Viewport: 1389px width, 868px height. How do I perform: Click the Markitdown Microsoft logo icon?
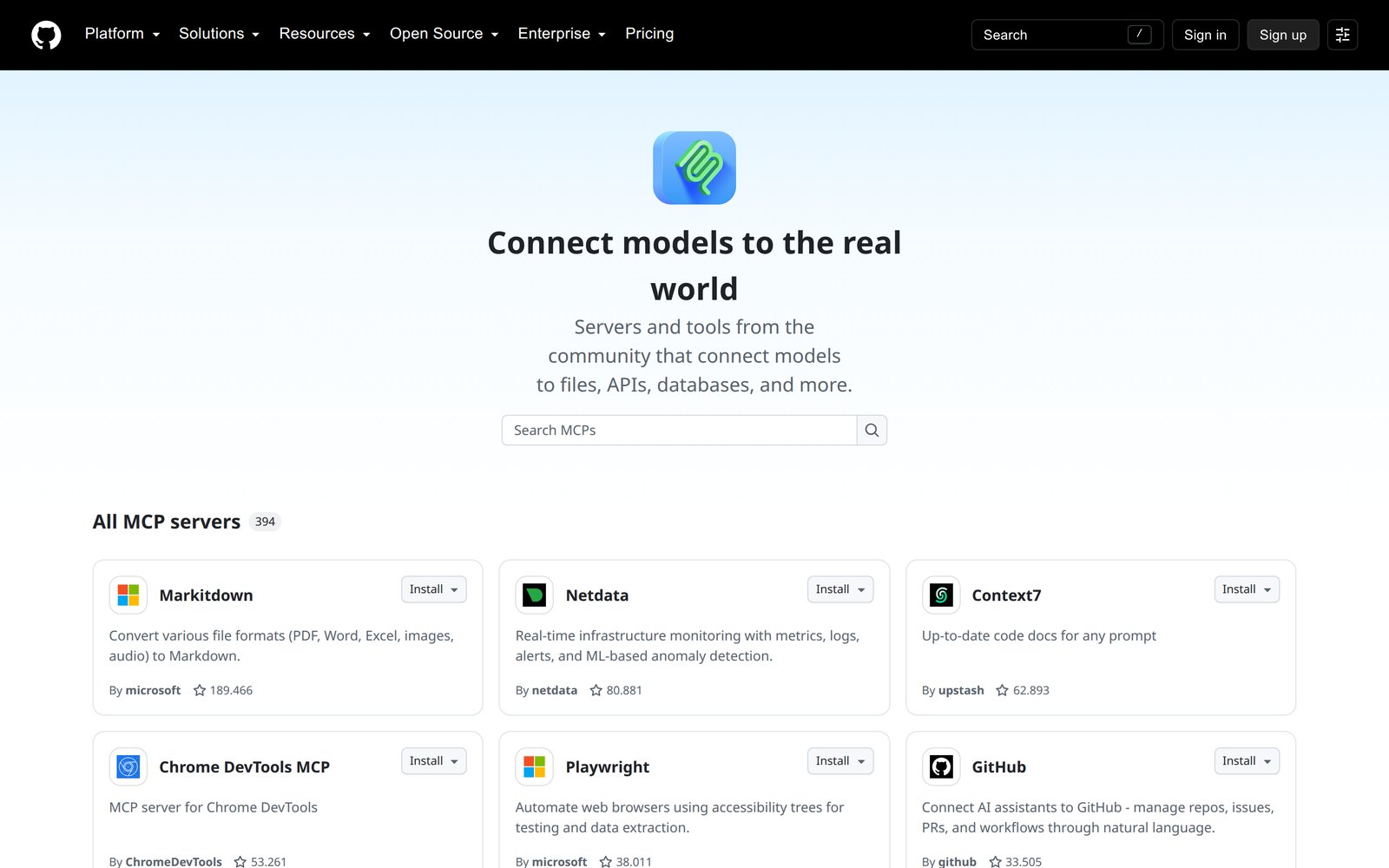[x=128, y=595]
